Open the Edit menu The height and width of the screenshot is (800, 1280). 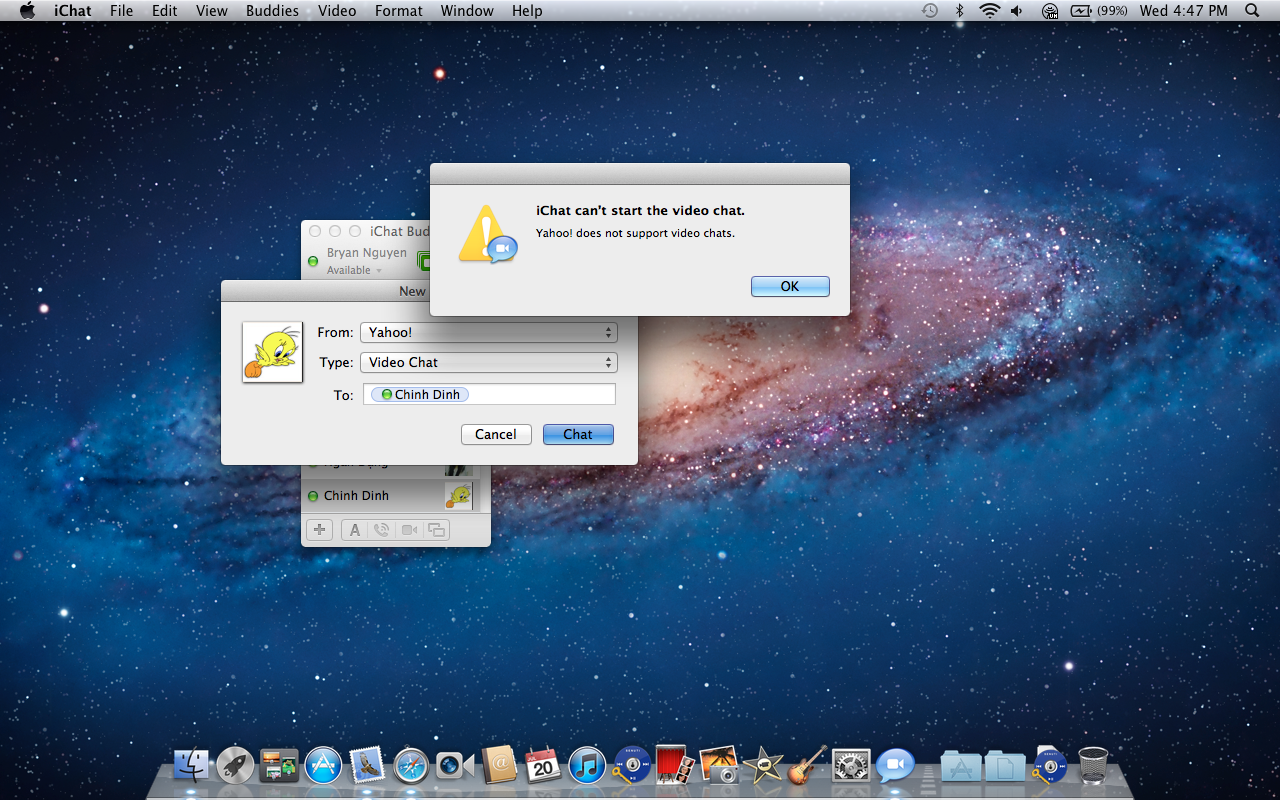point(164,11)
